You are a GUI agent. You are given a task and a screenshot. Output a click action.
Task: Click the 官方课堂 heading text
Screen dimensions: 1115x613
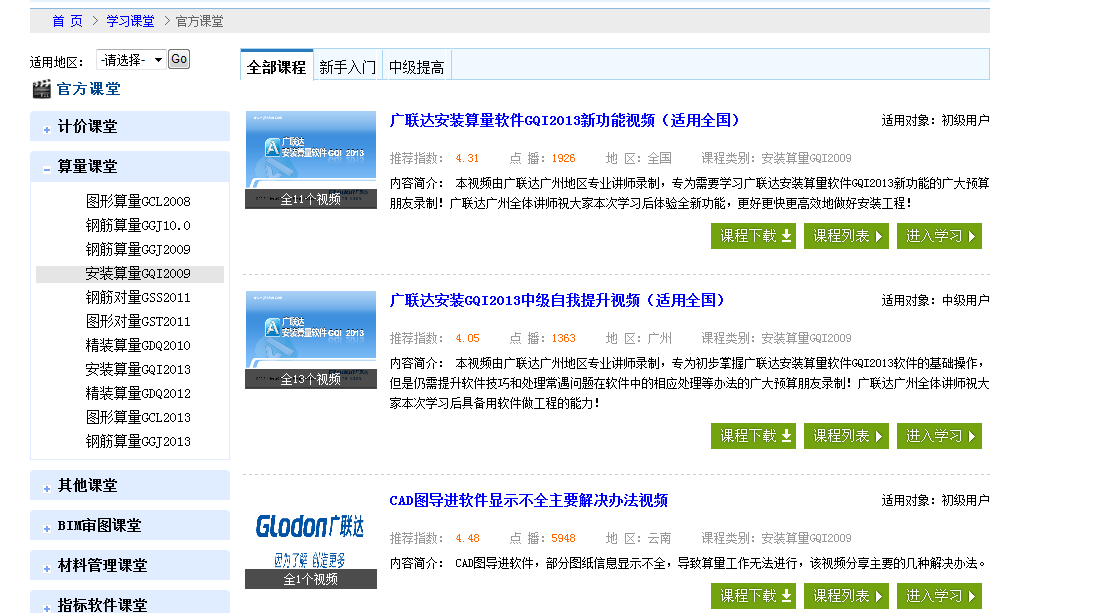pos(89,89)
